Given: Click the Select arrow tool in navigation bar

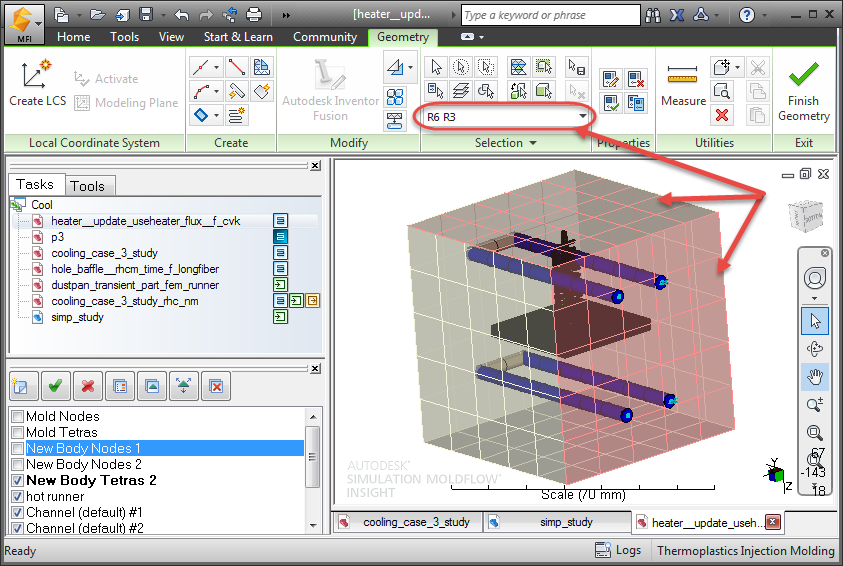Looking at the screenshot, I should point(815,321).
